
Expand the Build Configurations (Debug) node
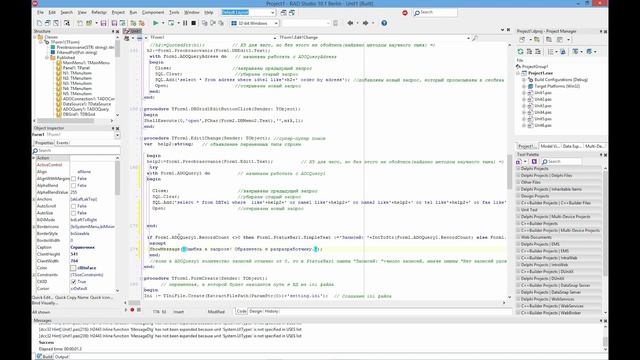tap(524, 80)
